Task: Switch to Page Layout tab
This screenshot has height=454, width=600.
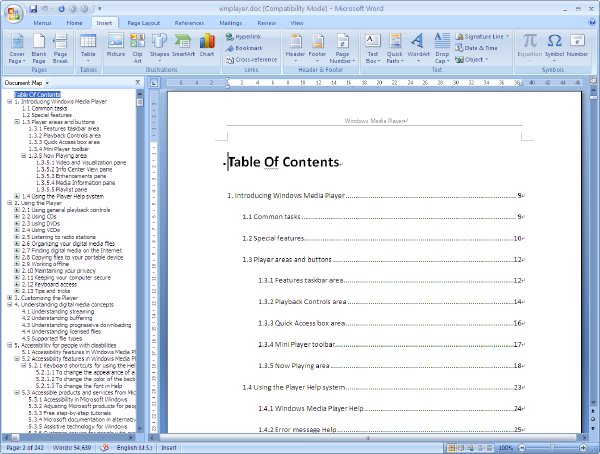Action: click(x=143, y=23)
